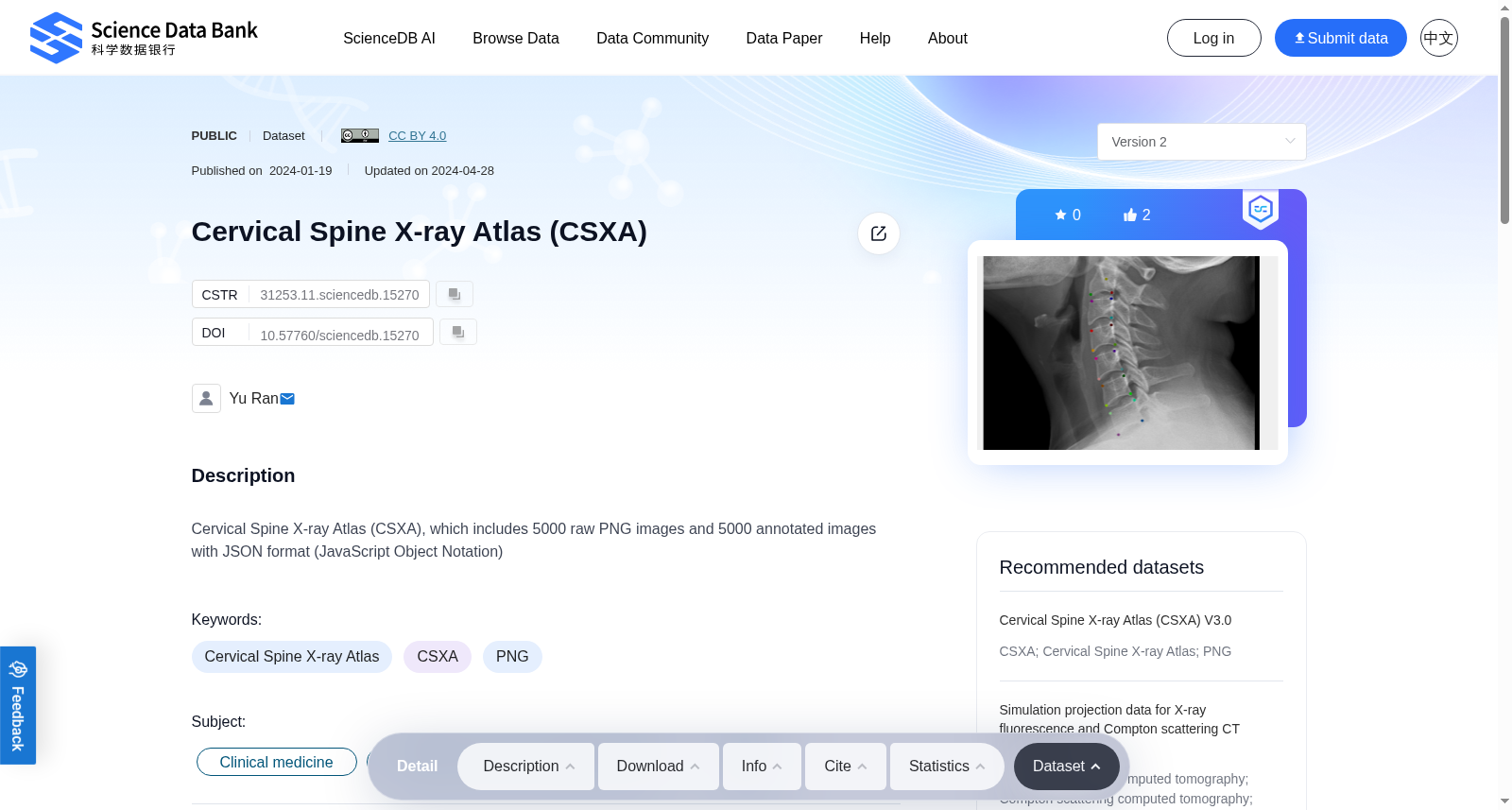Open the Version 2 dropdown
Viewport: 1512px width, 810px height.
1202,142
